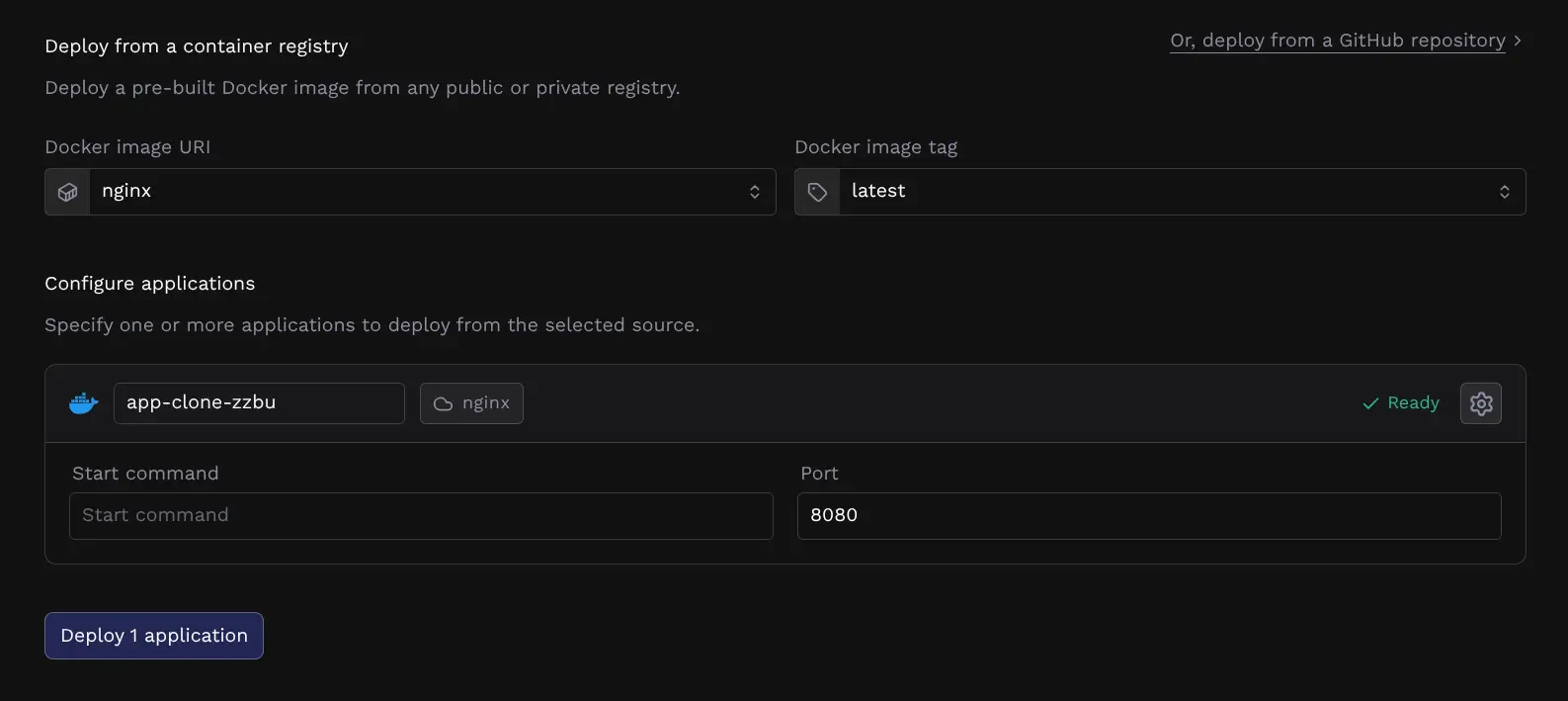Click inside the Start command input field

(x=420, y=515)
